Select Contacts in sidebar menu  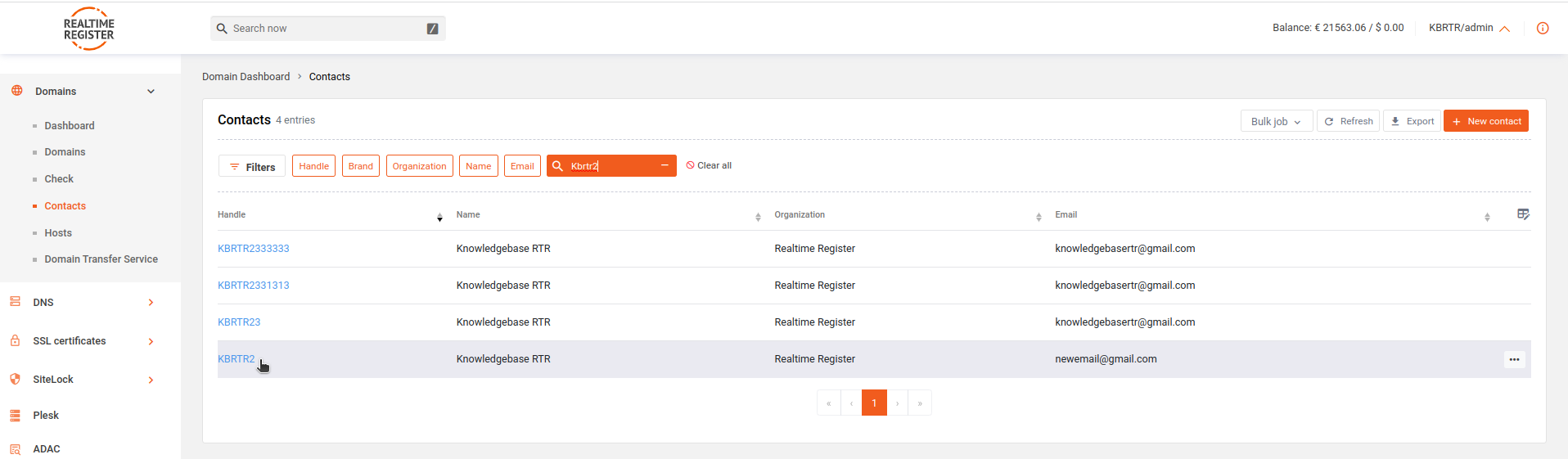[65, 206]
